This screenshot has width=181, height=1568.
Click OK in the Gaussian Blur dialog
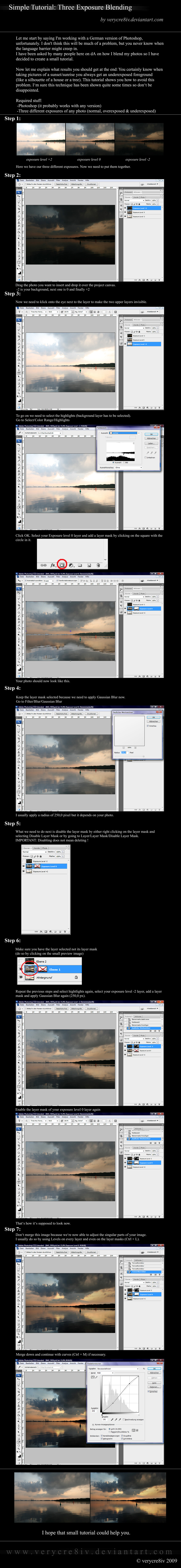[x=154, y=718]
